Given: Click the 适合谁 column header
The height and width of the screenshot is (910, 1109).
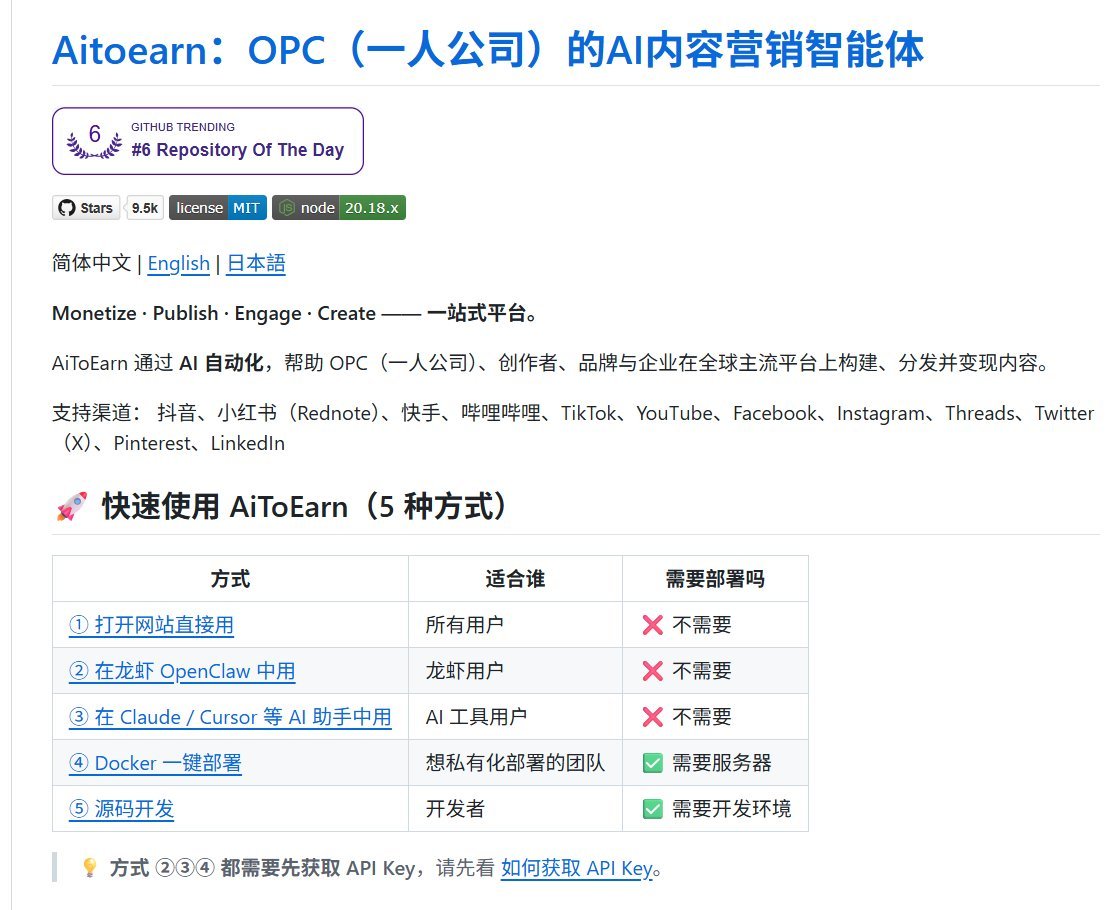Looking at the screenshot, I should 515,579.
